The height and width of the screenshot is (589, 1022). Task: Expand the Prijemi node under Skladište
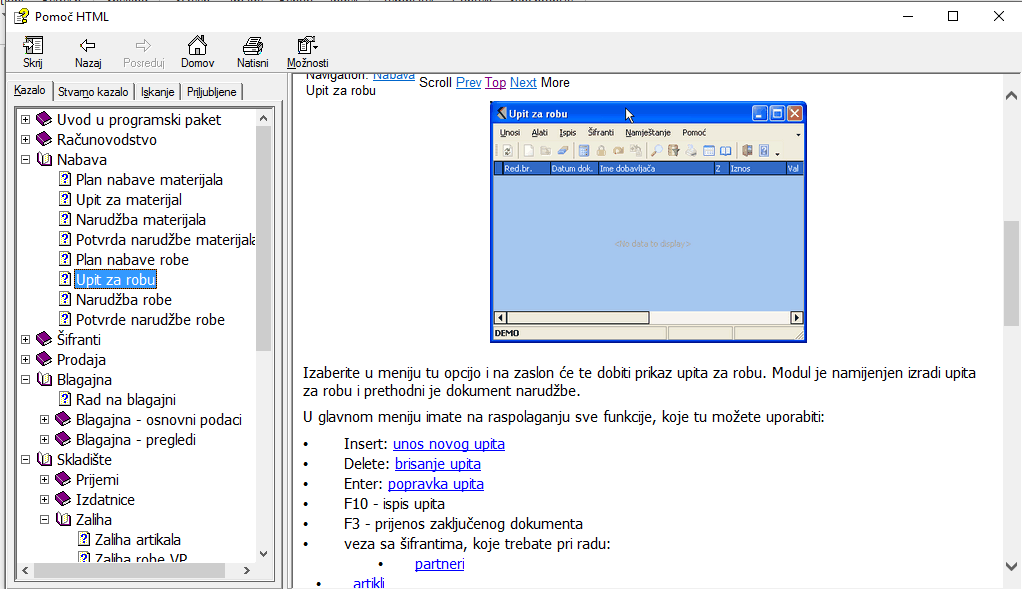(44, 480)
